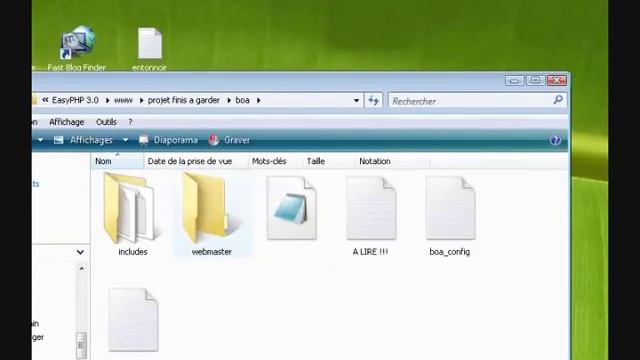The height and width of the screenshot is (360, 640).
Task: Open the Explorer help icon
Action: (555, 140)
